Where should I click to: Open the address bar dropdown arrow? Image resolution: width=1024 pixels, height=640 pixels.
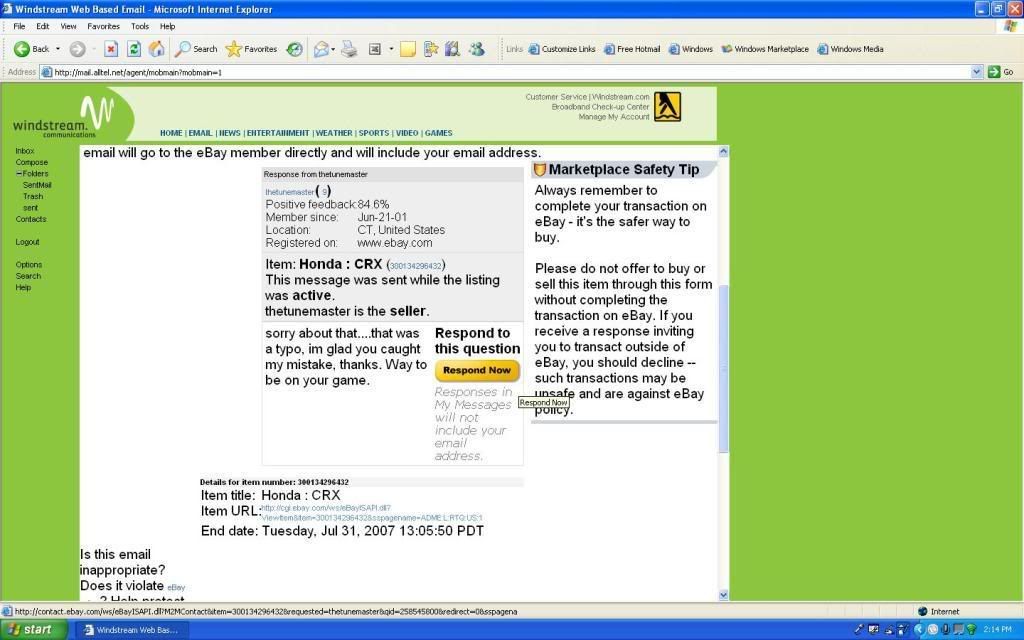click(977, 72)
